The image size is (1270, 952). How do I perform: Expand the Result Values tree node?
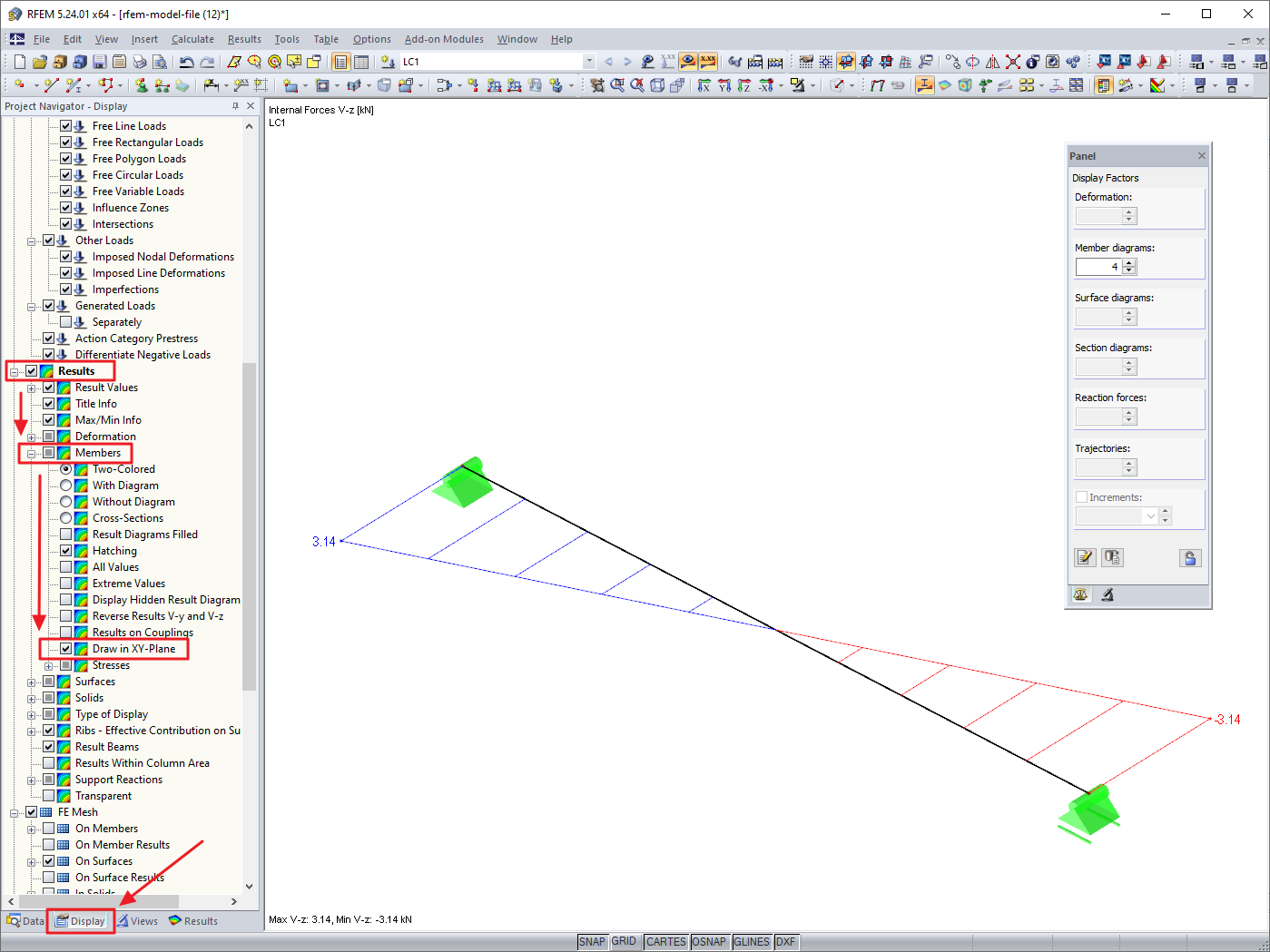click(31, 388)
